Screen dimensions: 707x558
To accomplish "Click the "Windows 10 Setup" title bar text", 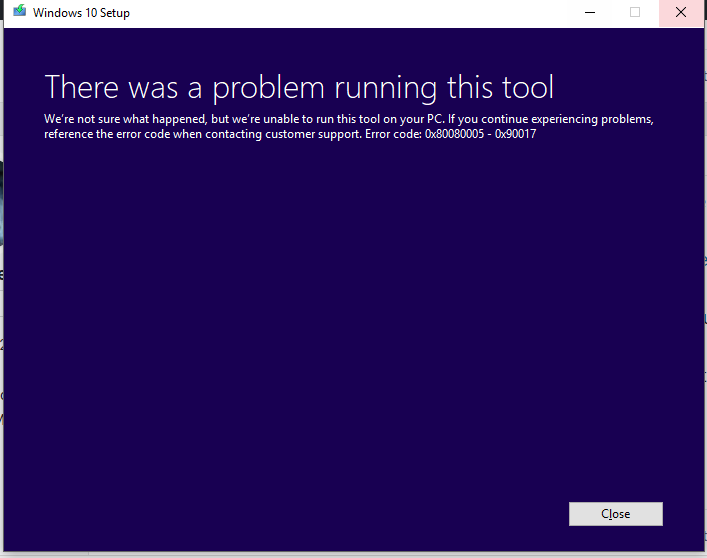I will click(81, 13).
